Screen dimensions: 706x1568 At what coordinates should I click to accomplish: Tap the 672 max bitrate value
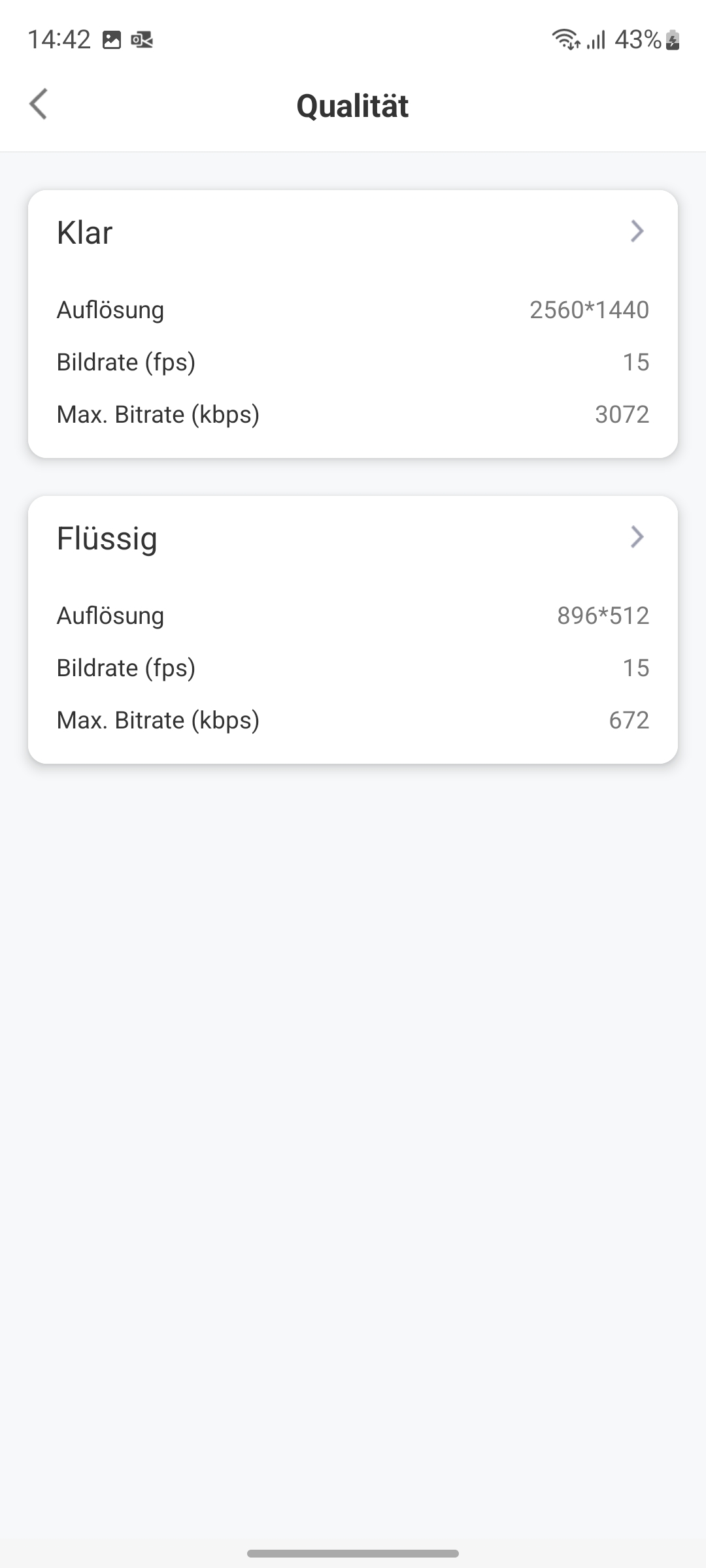[629, 720]
